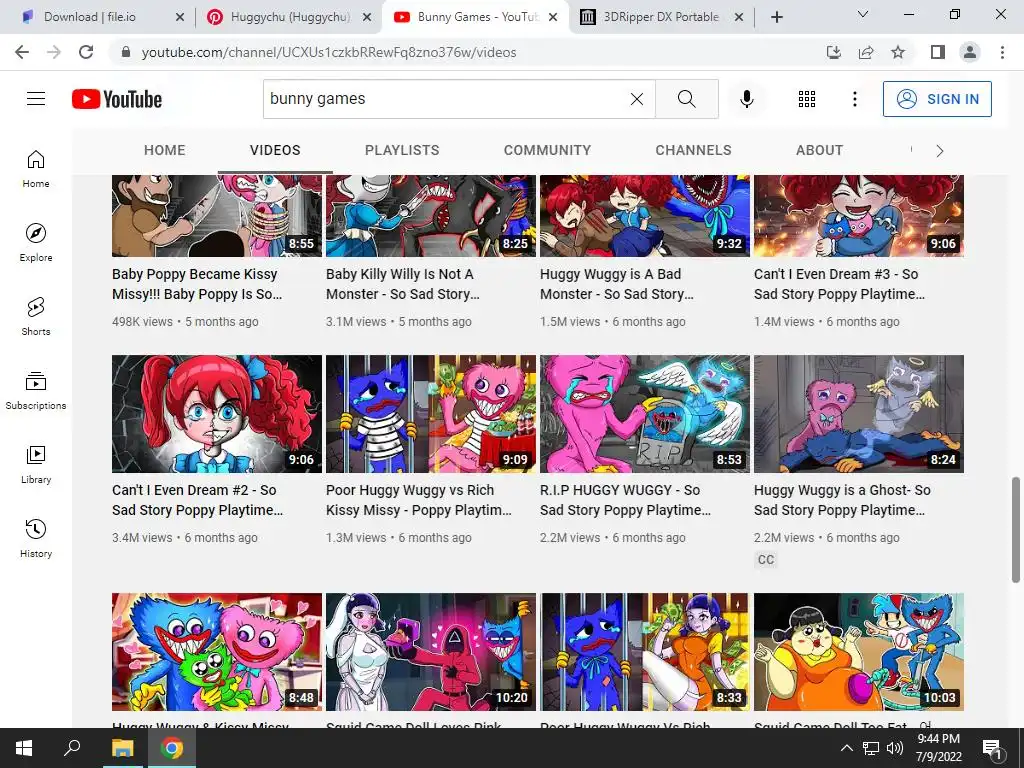Click the SIGN IN button

click(937, 99)
